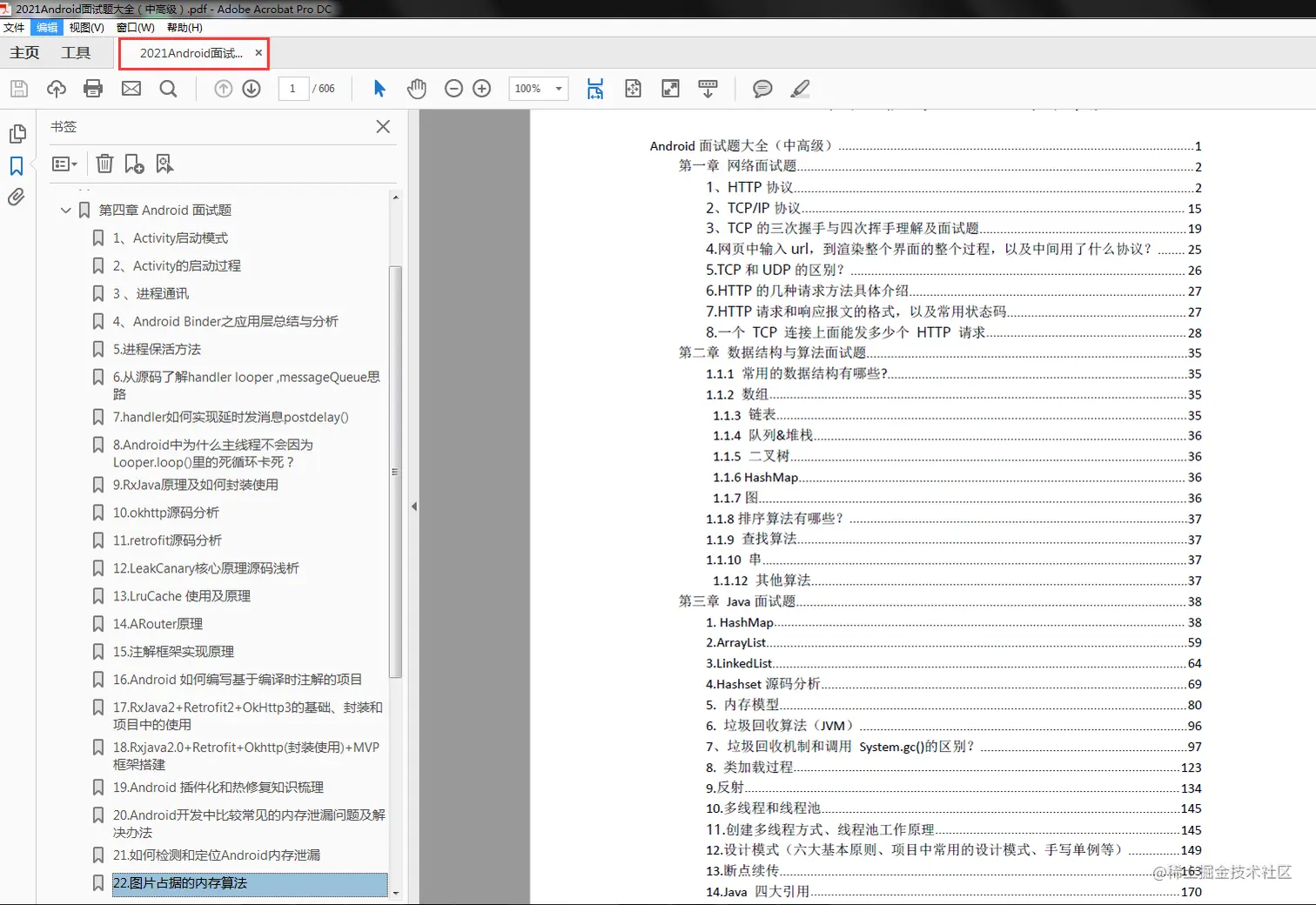Switch to full screen mode icon
The width and height of the screenshot is (1316, 905).
tap(670, 89)
